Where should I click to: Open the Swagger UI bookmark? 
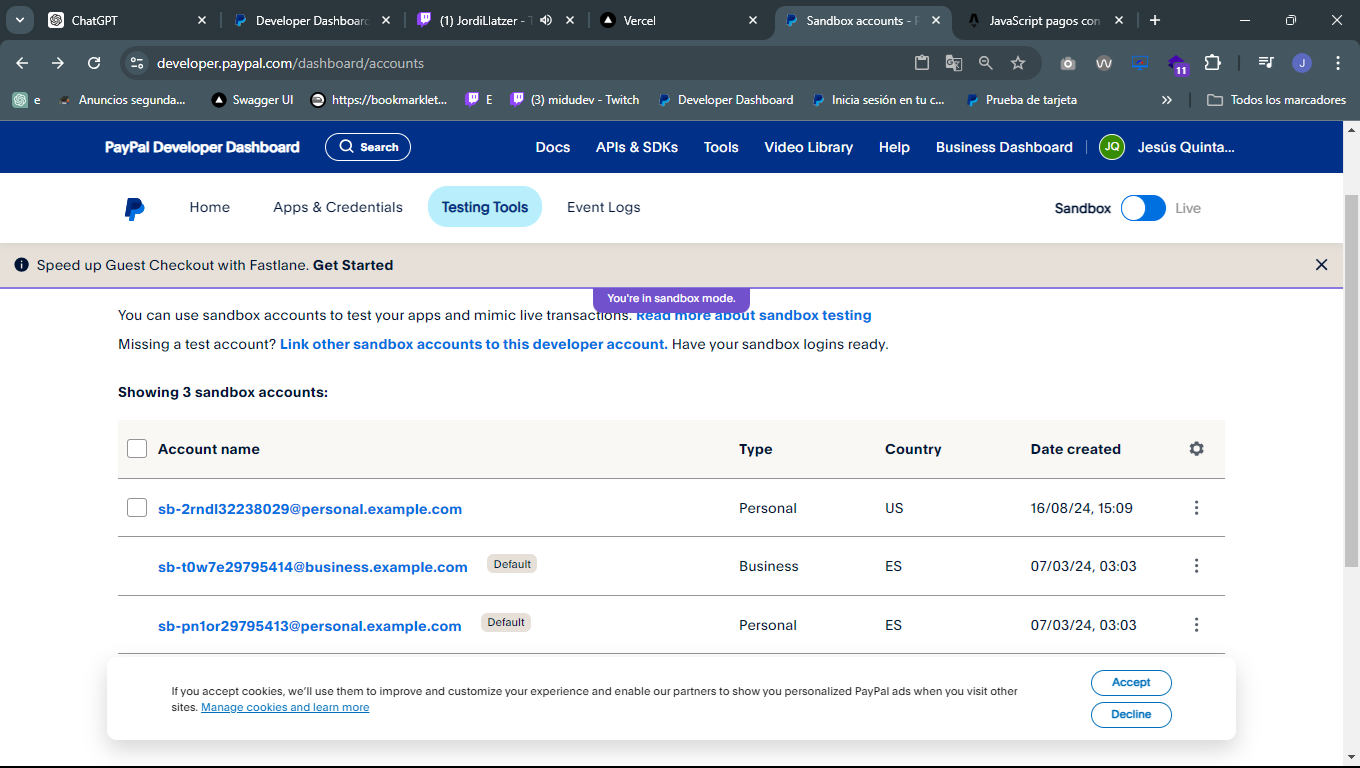click(x=253, y=100)
